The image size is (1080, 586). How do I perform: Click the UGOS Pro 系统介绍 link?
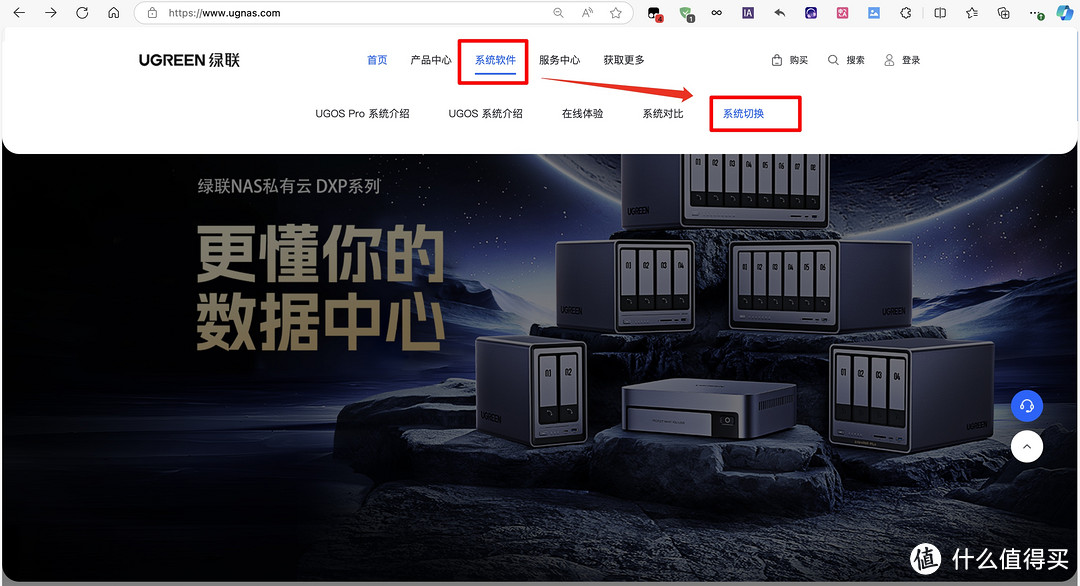point(362,113)
